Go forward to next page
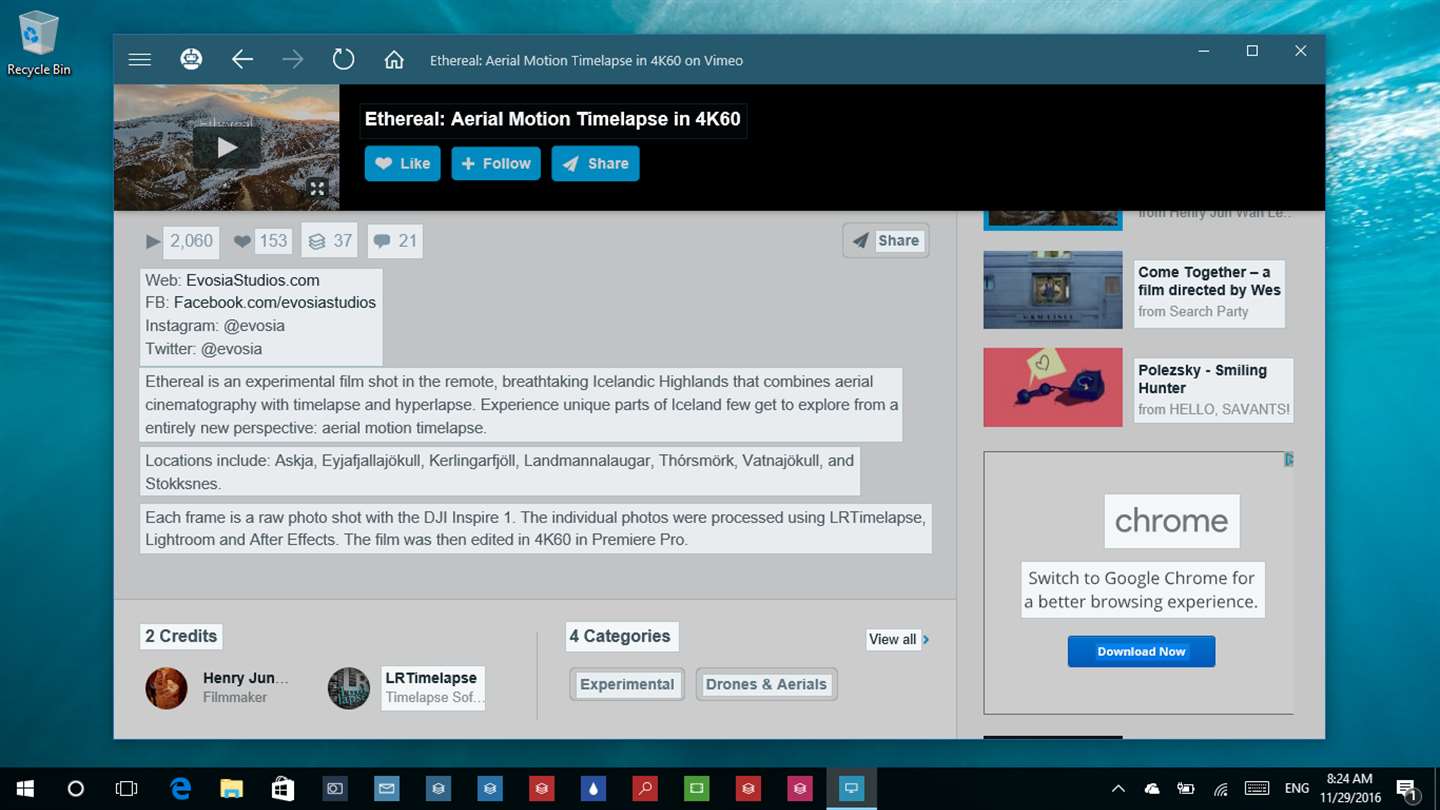 click(x=293, y=60)
